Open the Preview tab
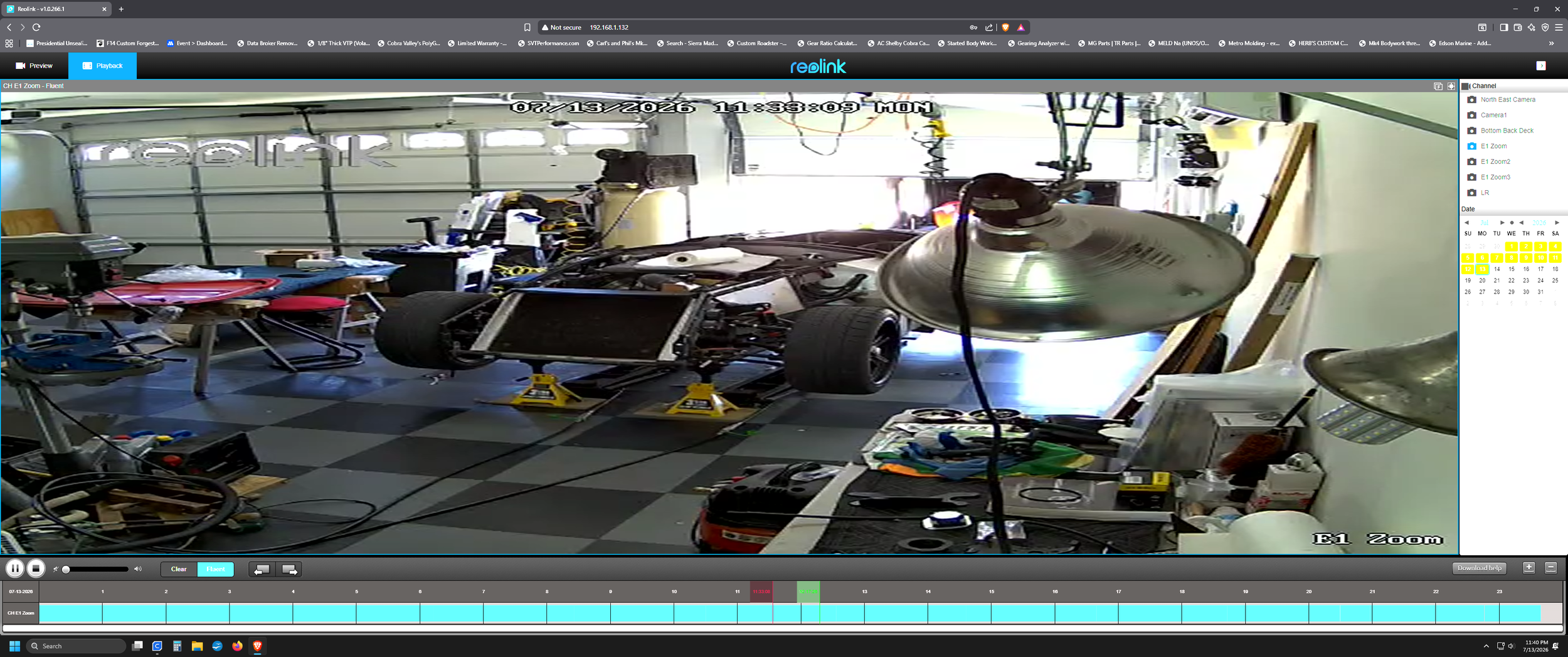 tap(34, 66)
